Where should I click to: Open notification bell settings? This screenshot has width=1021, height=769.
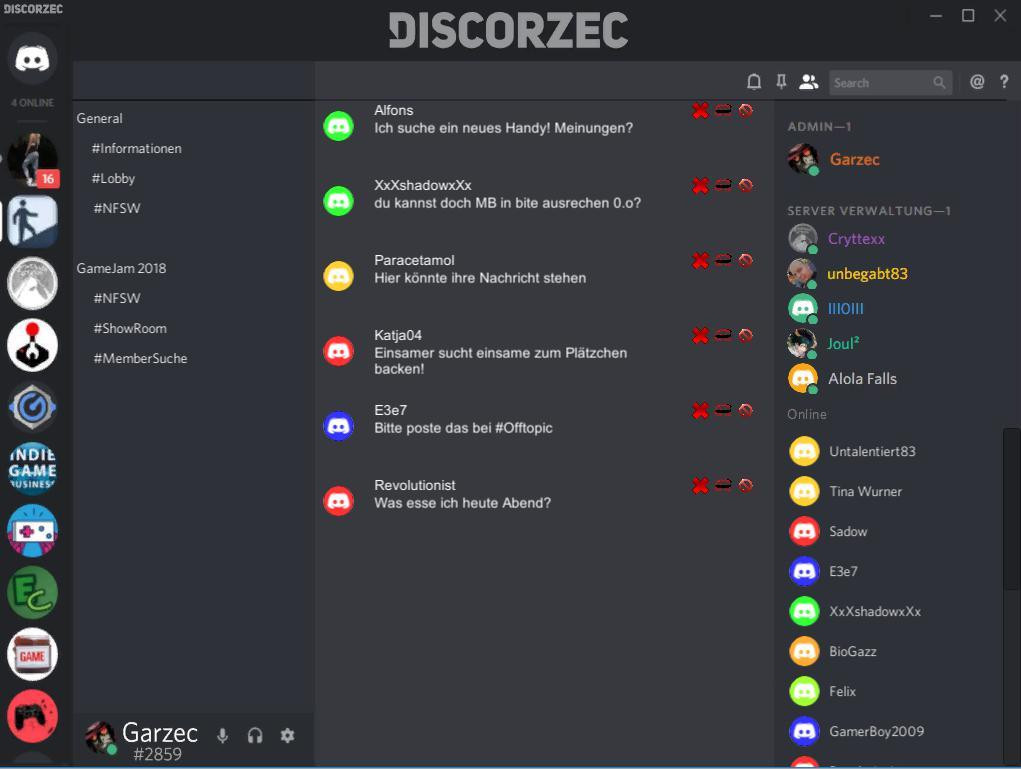(x=753, y=82)
